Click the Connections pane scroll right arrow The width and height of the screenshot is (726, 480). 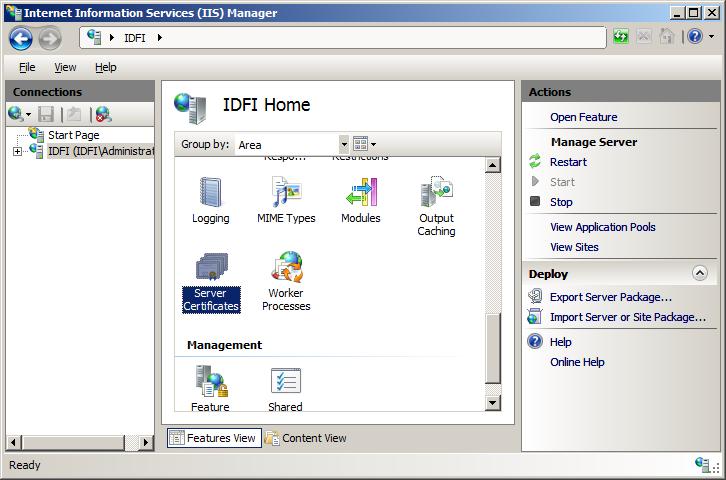pos(146,443)
